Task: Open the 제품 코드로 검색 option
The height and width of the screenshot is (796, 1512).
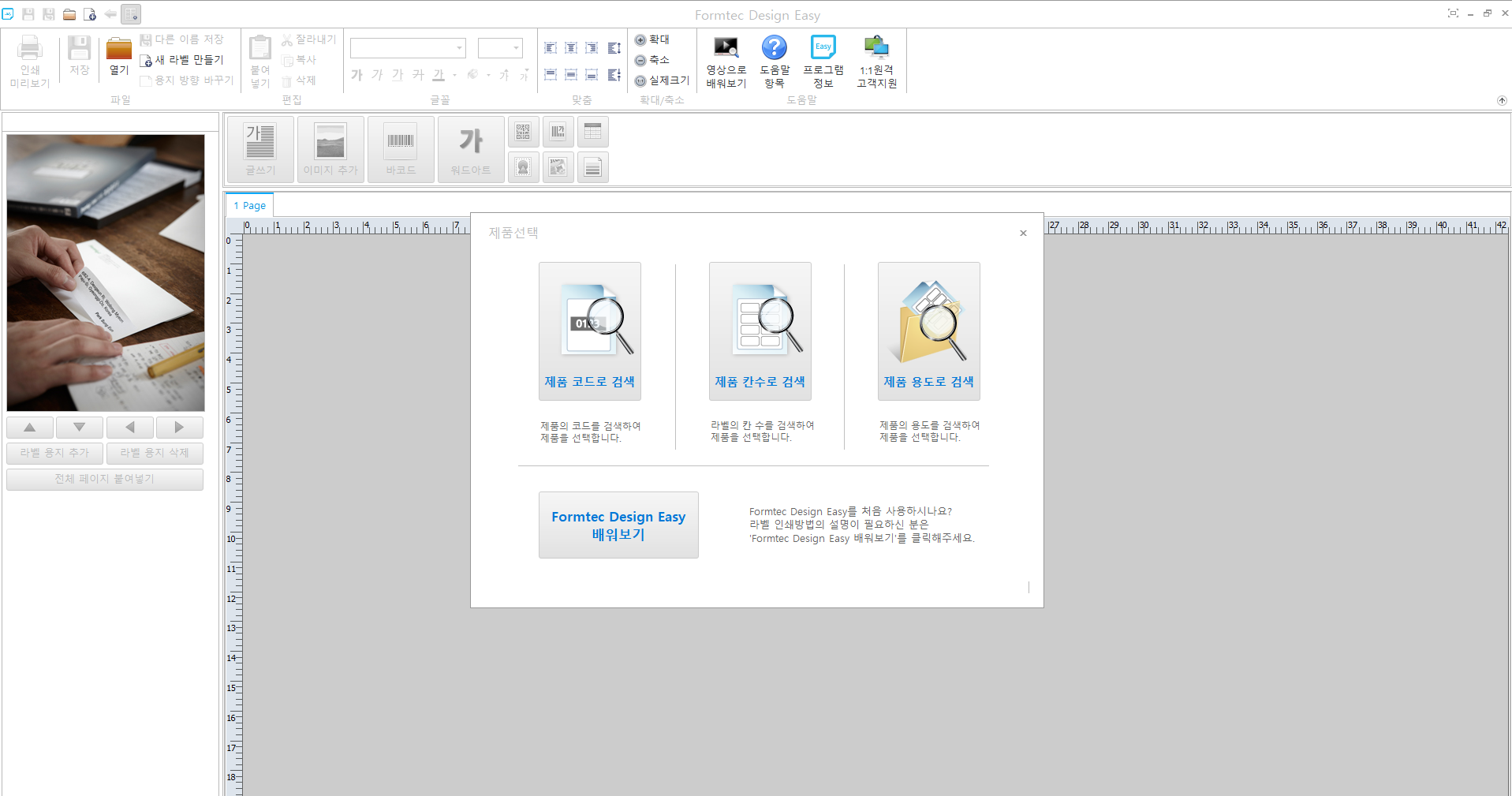Action: (590, 331)
